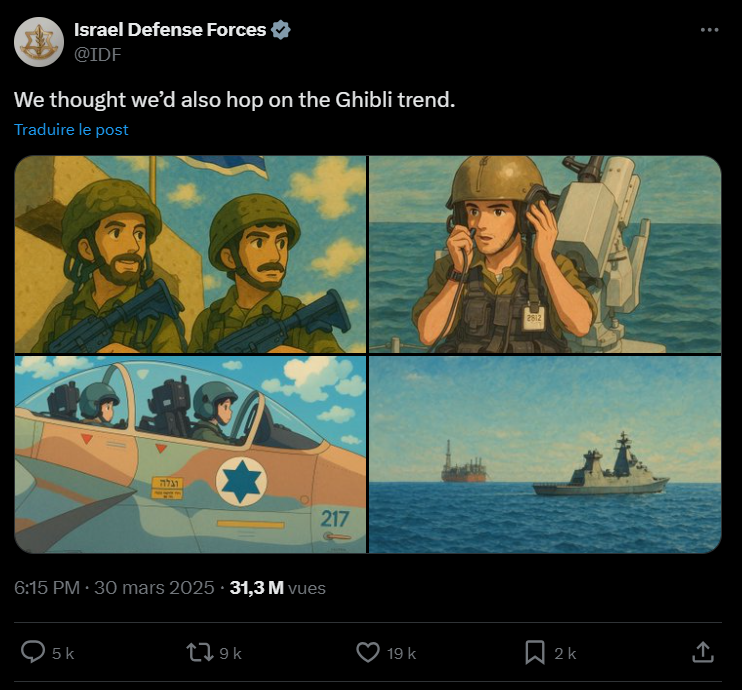Open the image of two bearded soldiers
The image size is (742, 690).
(x=190, y=254)
